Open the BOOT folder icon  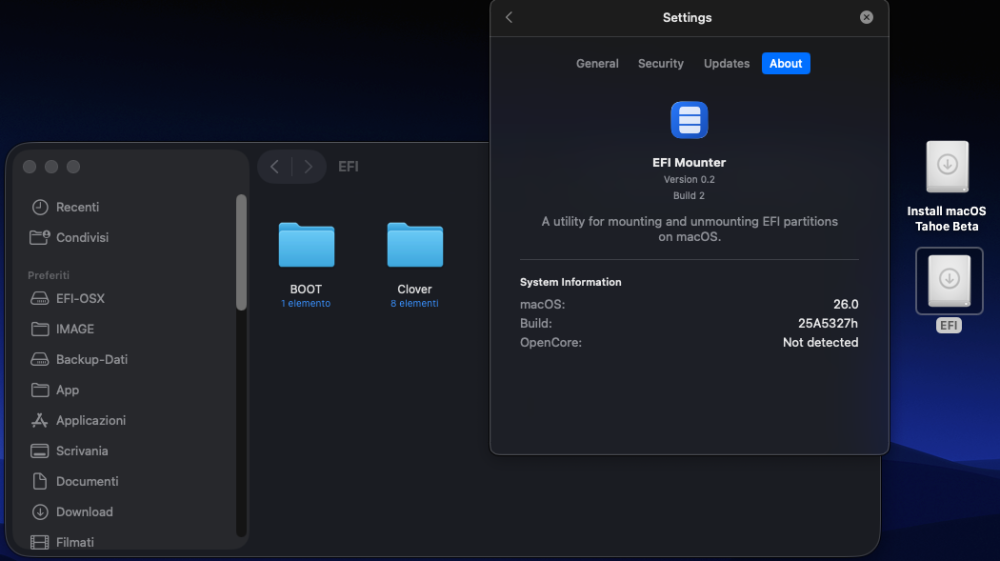point(306,245)
